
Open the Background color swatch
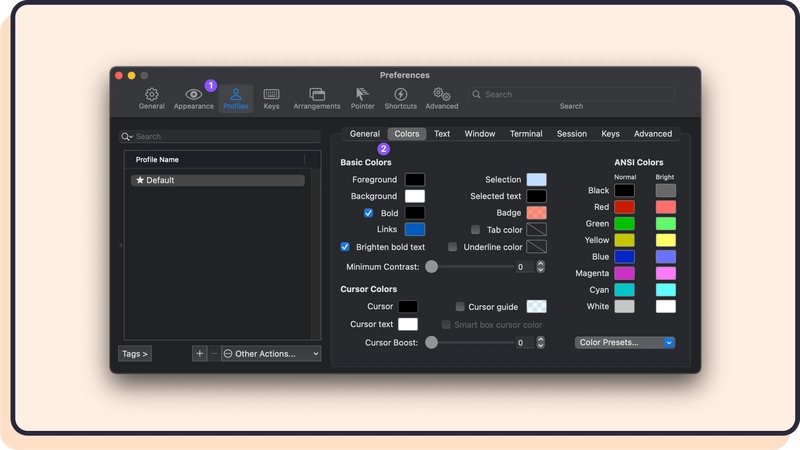pyautogui.click(x=415, y=196)
